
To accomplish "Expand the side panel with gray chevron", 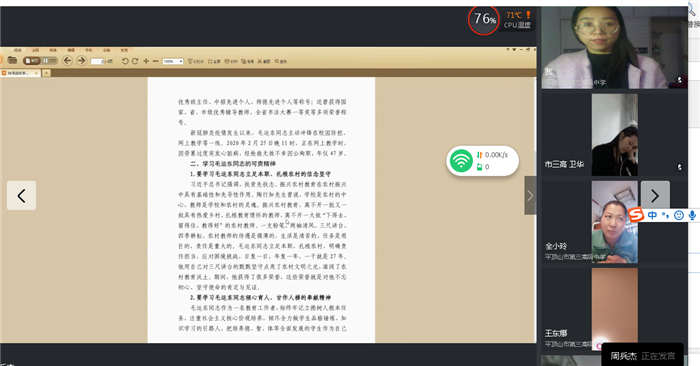I will pos(530,195).
